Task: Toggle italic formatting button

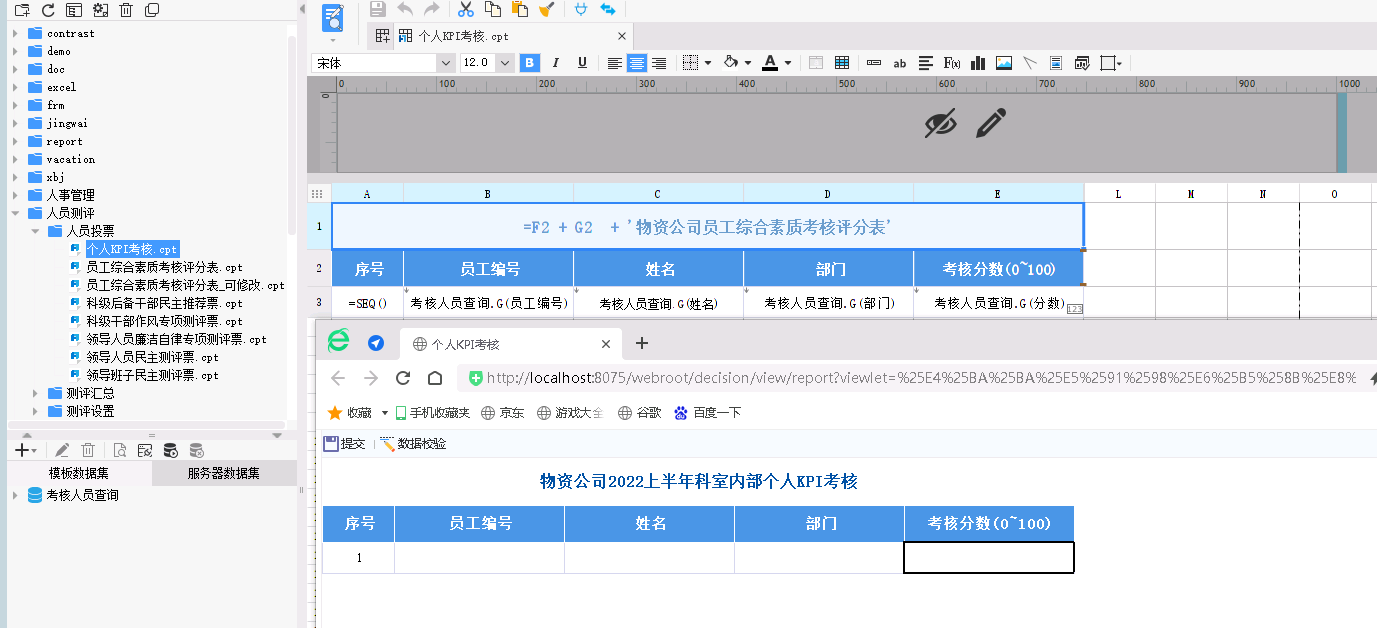Action: 556,63
